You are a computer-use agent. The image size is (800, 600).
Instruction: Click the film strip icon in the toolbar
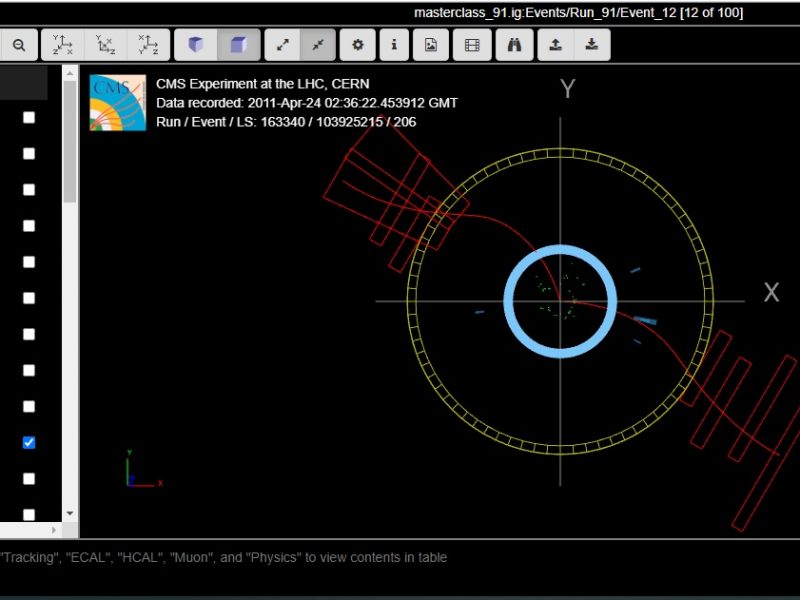[x=472, y=45]
